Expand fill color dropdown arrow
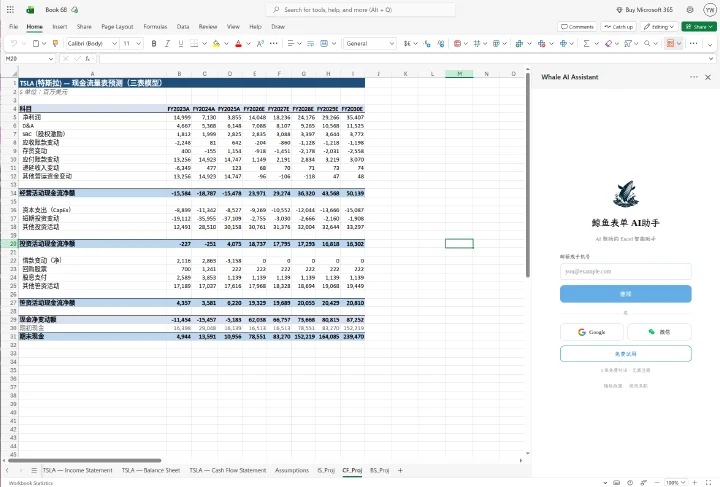The image size is (720, 487). 226,44
